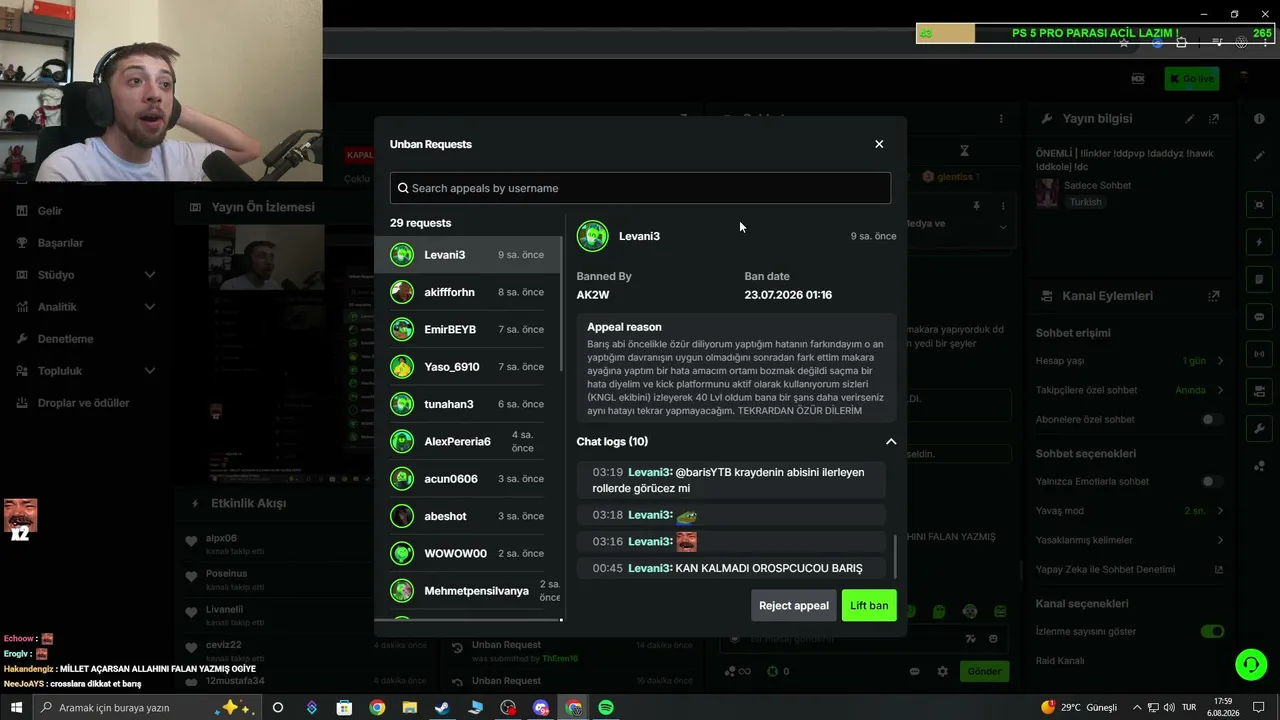1280x720 pixels.
Task: Click Levani3's avatar in the appeal details
Action: click(593, 236)
